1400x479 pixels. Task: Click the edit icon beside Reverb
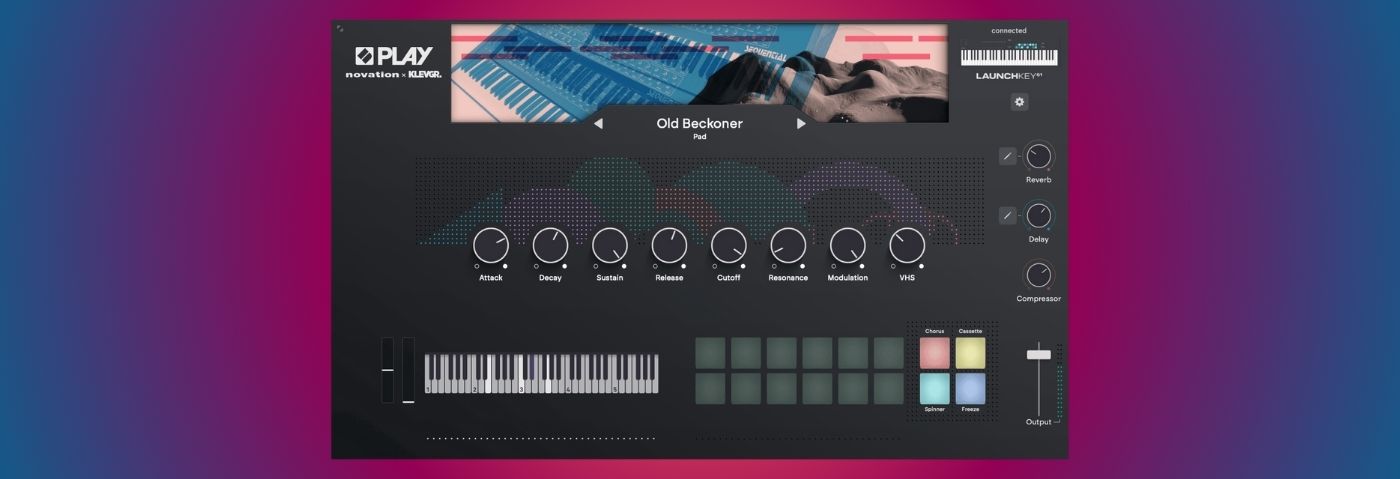tap(1007, 156)
